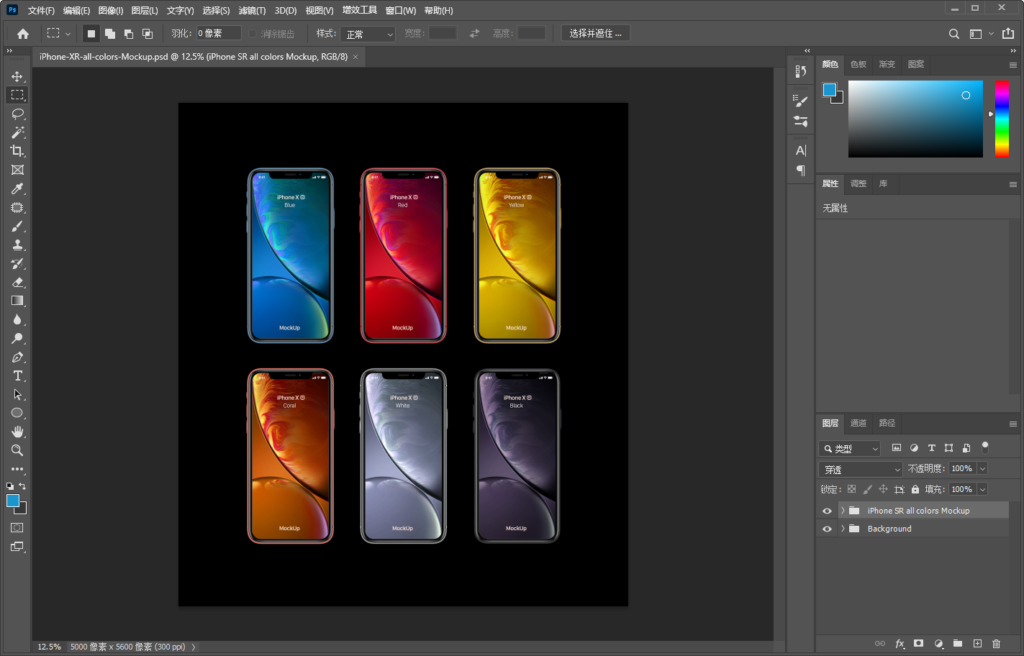Expand the iPhone SR all colors Mockup group

coord(842,511)
